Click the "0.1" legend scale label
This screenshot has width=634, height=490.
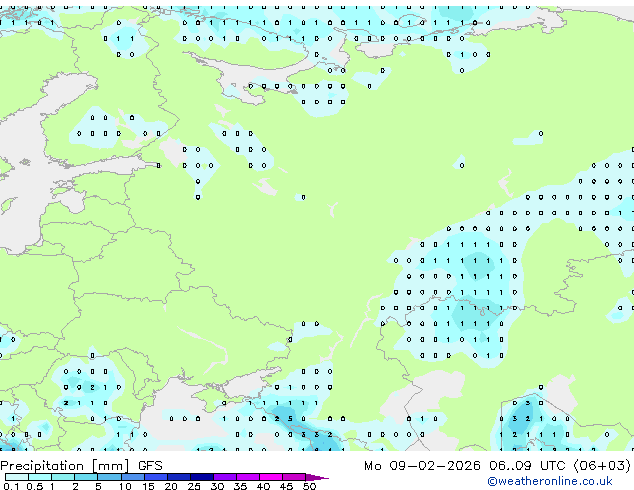pos(11,486)
